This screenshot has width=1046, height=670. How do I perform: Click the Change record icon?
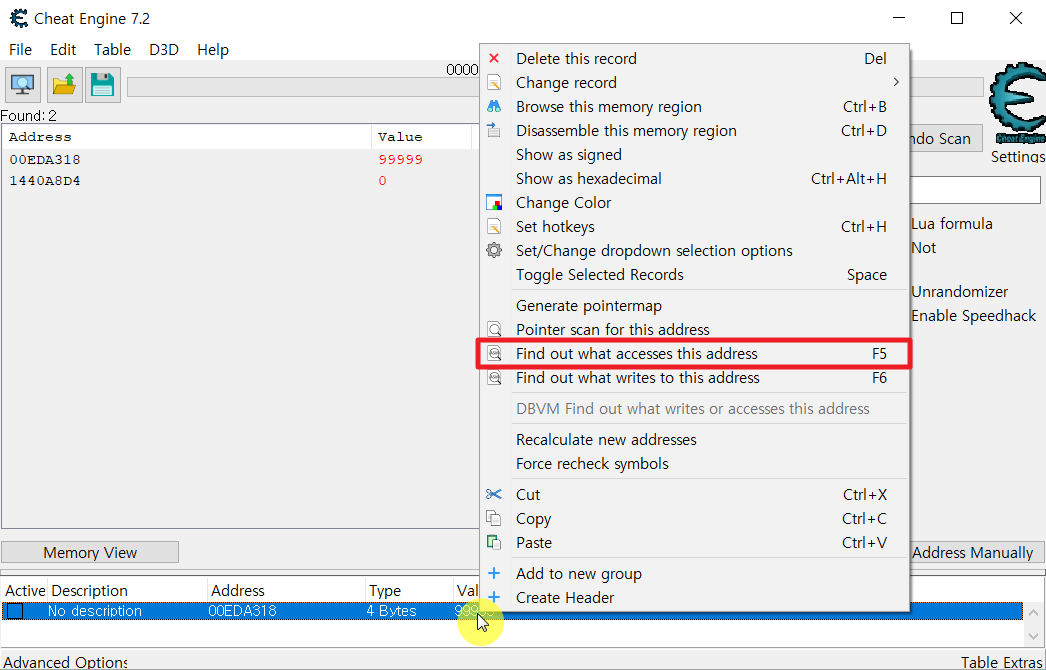point(494,83)
